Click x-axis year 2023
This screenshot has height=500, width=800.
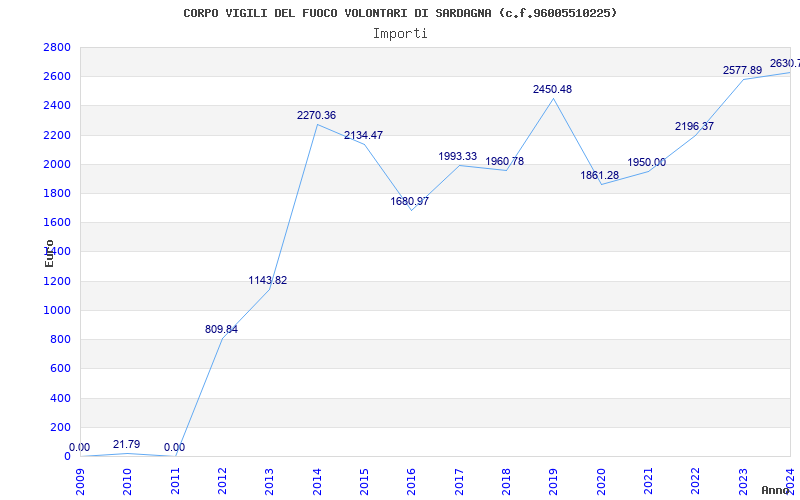pyautogui.click(x=743, y=482)
